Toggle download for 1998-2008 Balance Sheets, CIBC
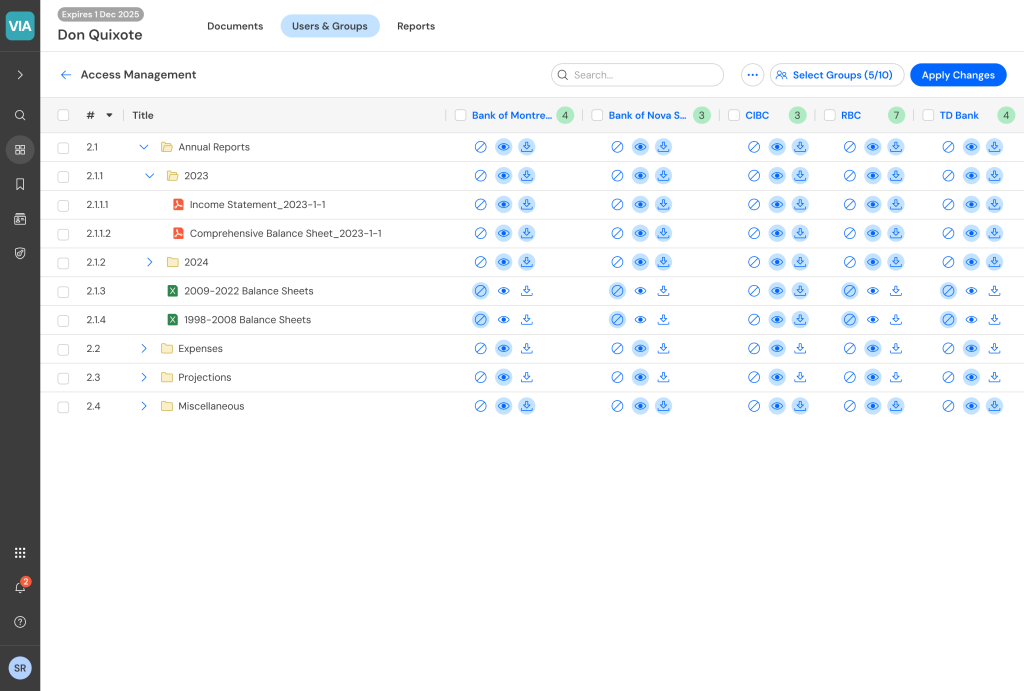Viewport: 1024px width, 691px height. click(x=800, y=319)
